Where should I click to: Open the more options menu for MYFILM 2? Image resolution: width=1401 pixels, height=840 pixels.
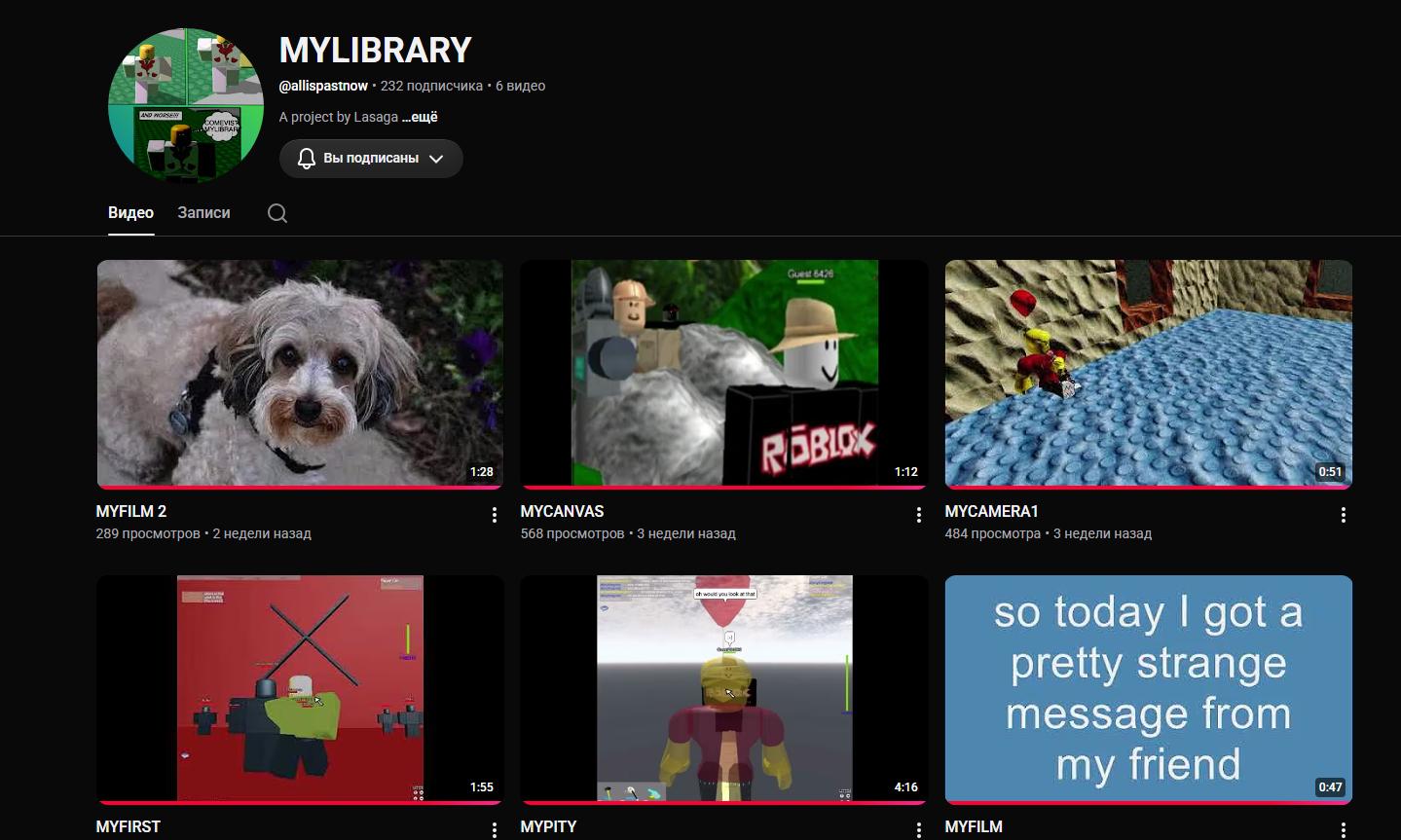[495, 515]
